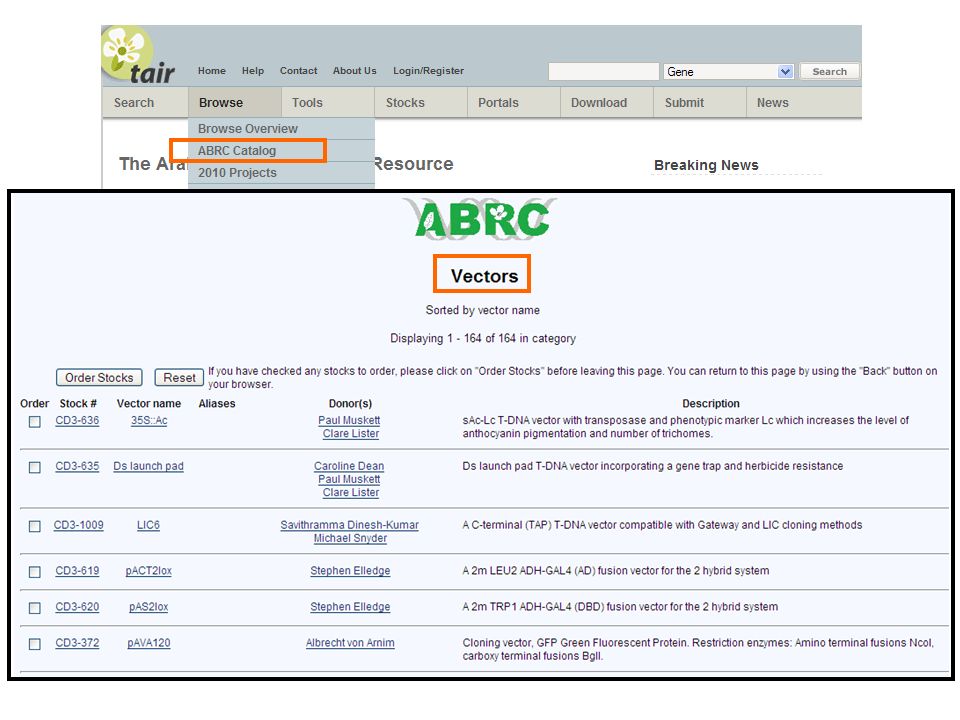The width and height of the screenshot is (960, 720).
Task: Open stock number CD3-372 link
Action: pos(77,643)
